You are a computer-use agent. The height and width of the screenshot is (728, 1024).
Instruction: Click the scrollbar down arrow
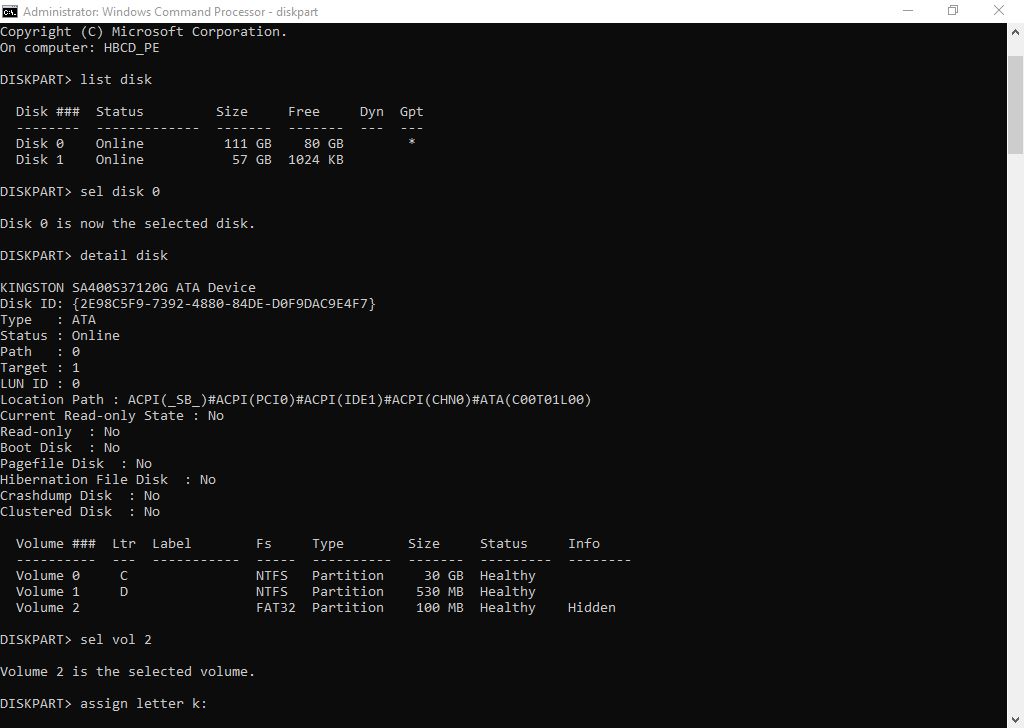[1015, 719]
